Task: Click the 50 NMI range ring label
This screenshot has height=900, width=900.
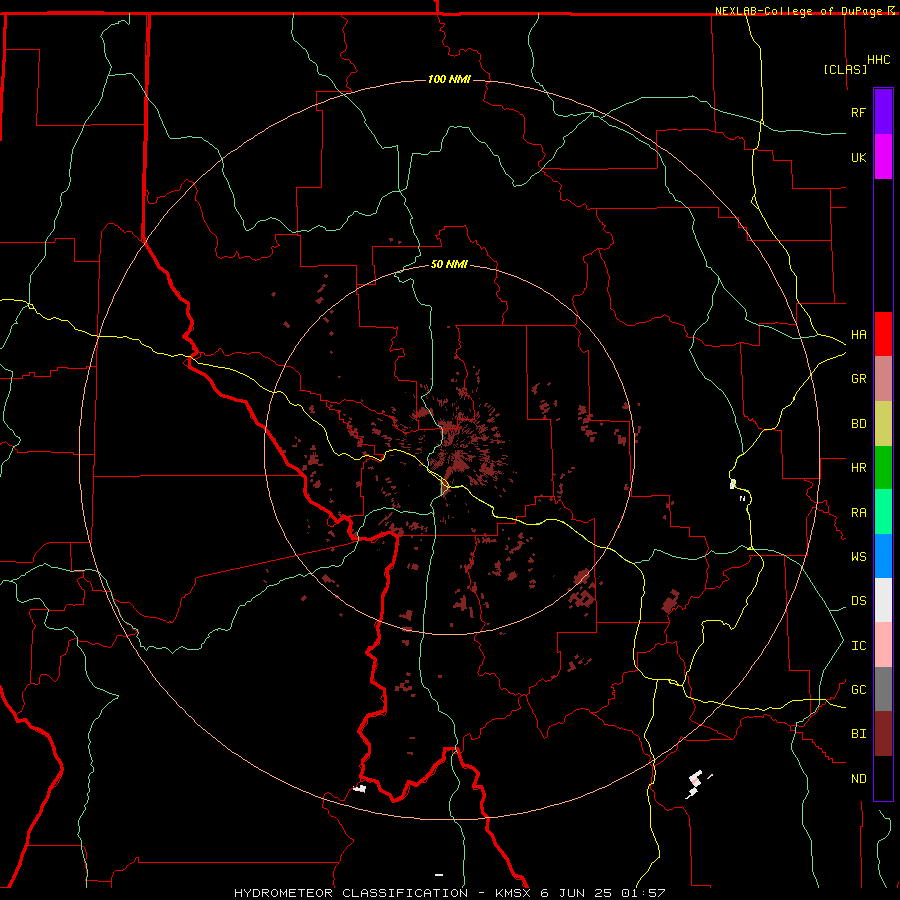Action: click(449, 264)
